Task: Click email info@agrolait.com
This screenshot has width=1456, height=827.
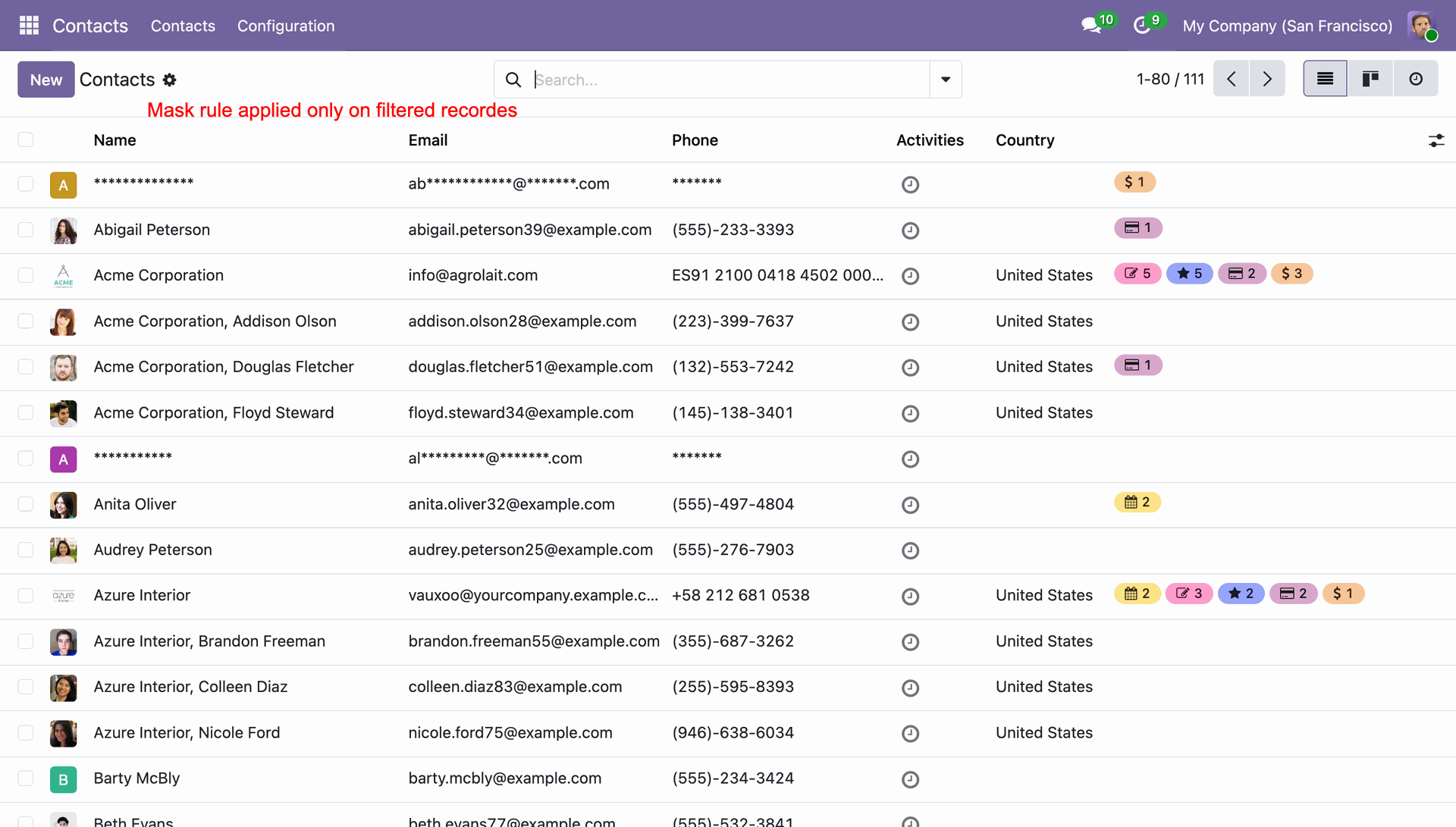Action: coord(472,275)
